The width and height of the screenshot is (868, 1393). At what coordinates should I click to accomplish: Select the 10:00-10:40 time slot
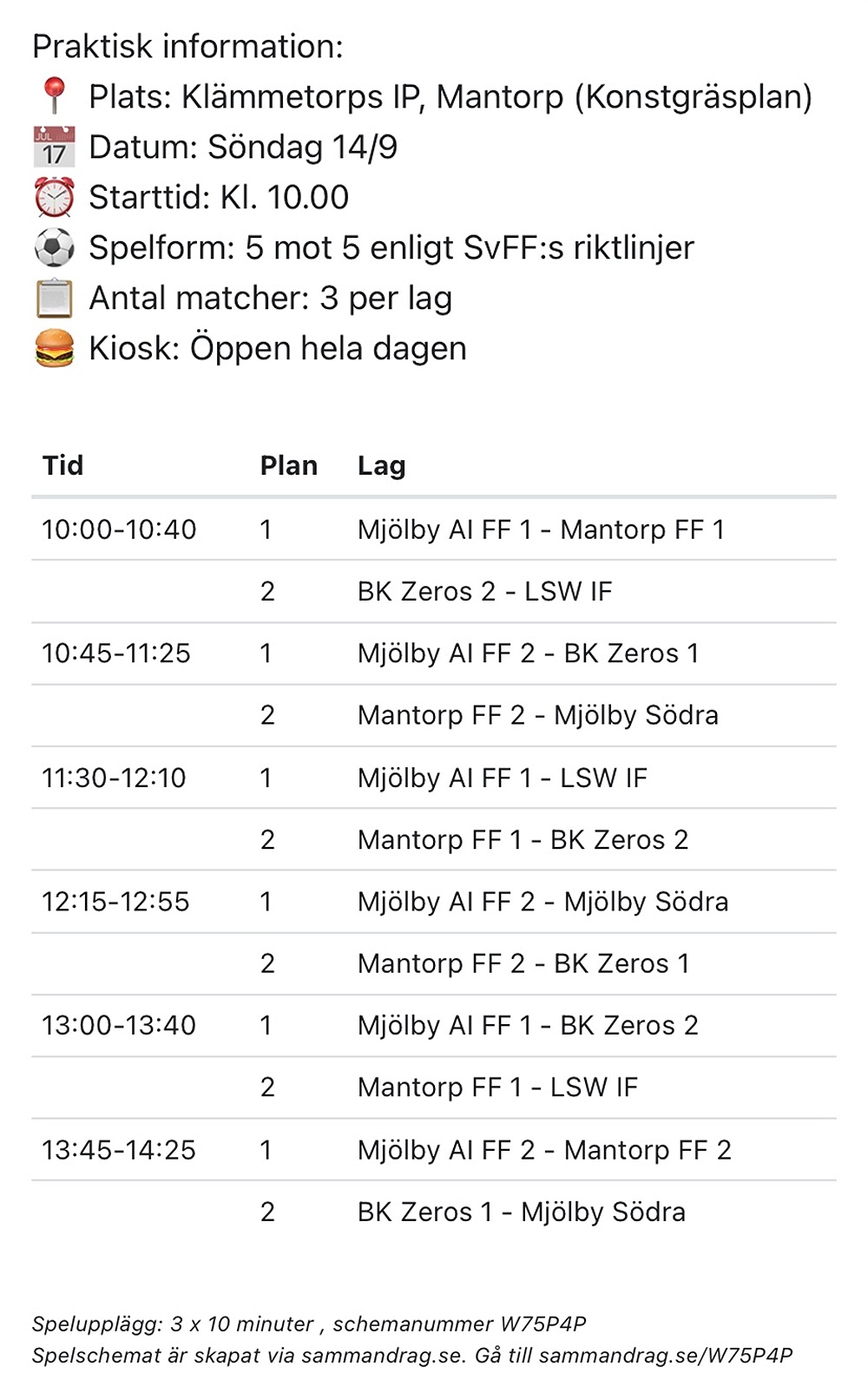(119, 529)
